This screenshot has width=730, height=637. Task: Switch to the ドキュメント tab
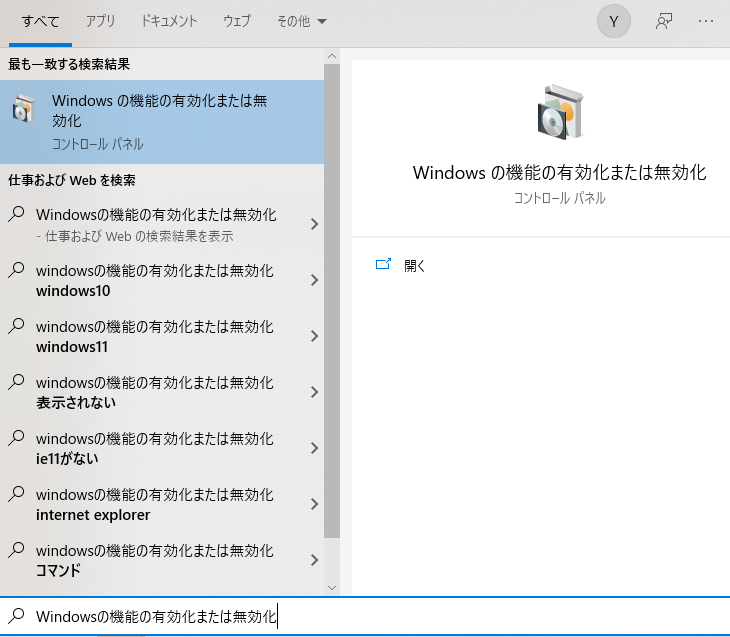pyautogui.click(x=169, y=21)
